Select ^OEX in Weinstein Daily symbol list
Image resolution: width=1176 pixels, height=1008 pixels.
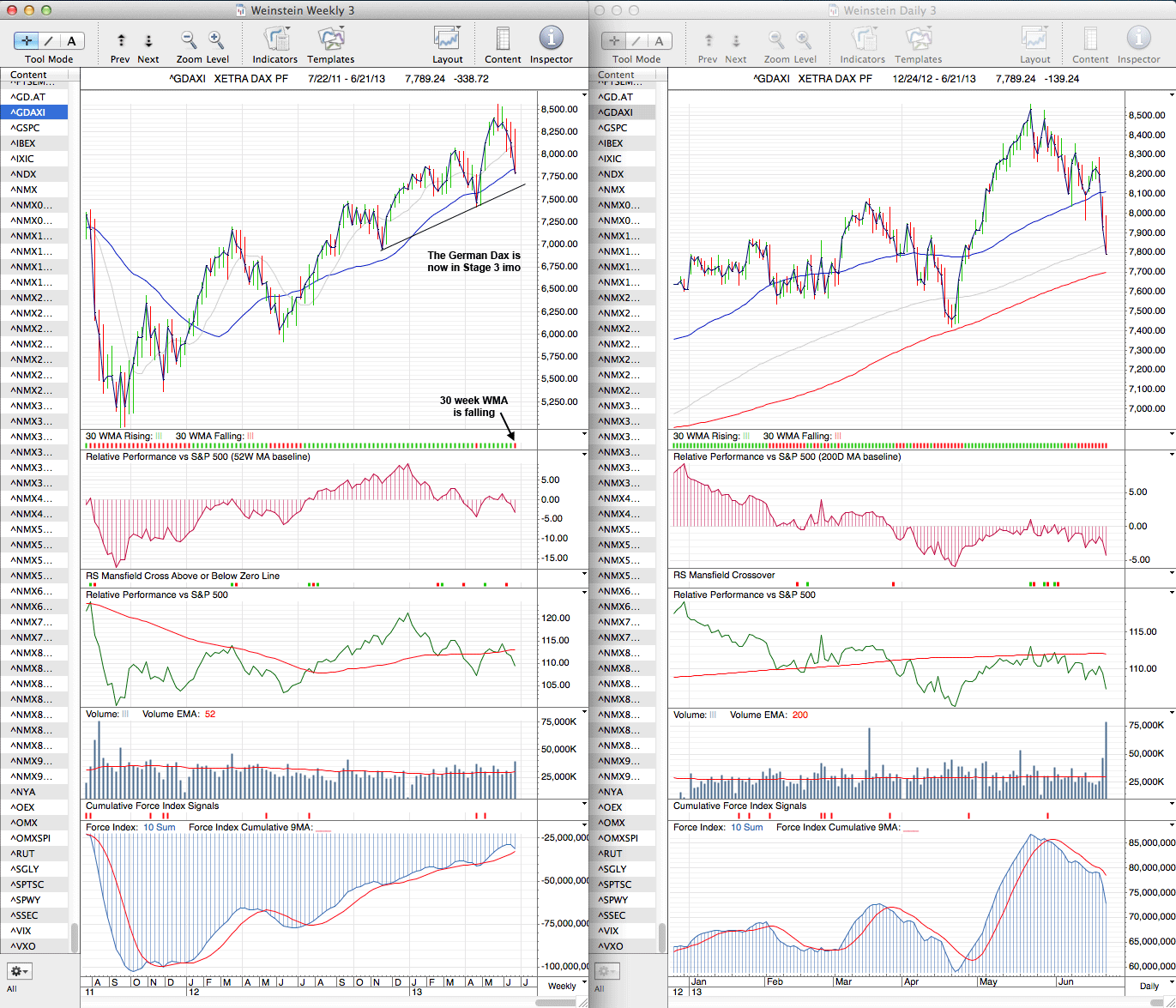622,807
